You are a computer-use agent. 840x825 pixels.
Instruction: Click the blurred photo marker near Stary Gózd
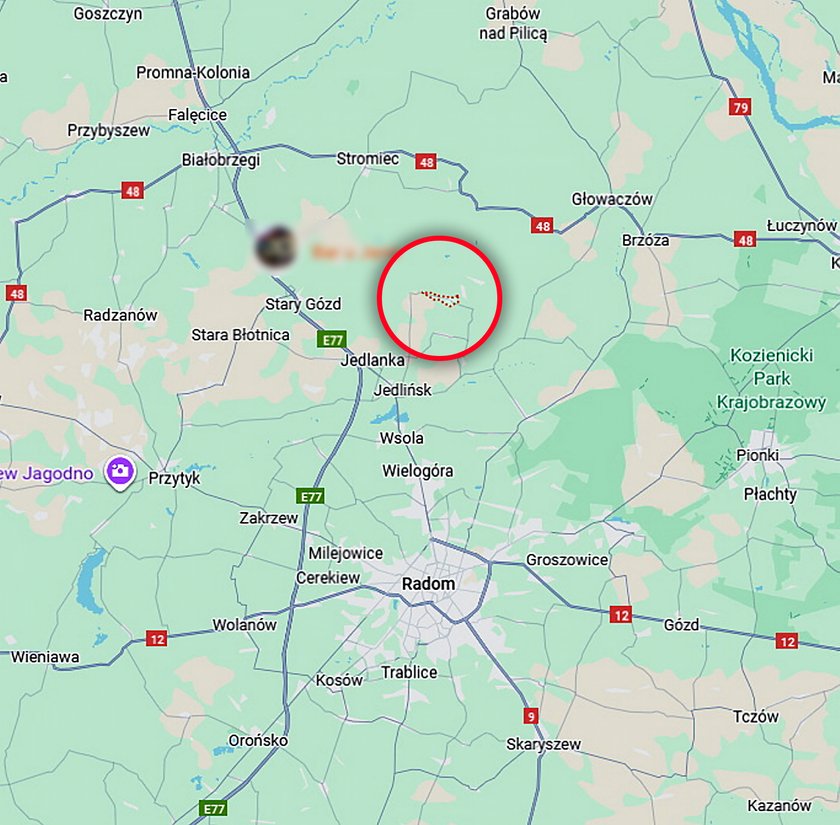275,248
